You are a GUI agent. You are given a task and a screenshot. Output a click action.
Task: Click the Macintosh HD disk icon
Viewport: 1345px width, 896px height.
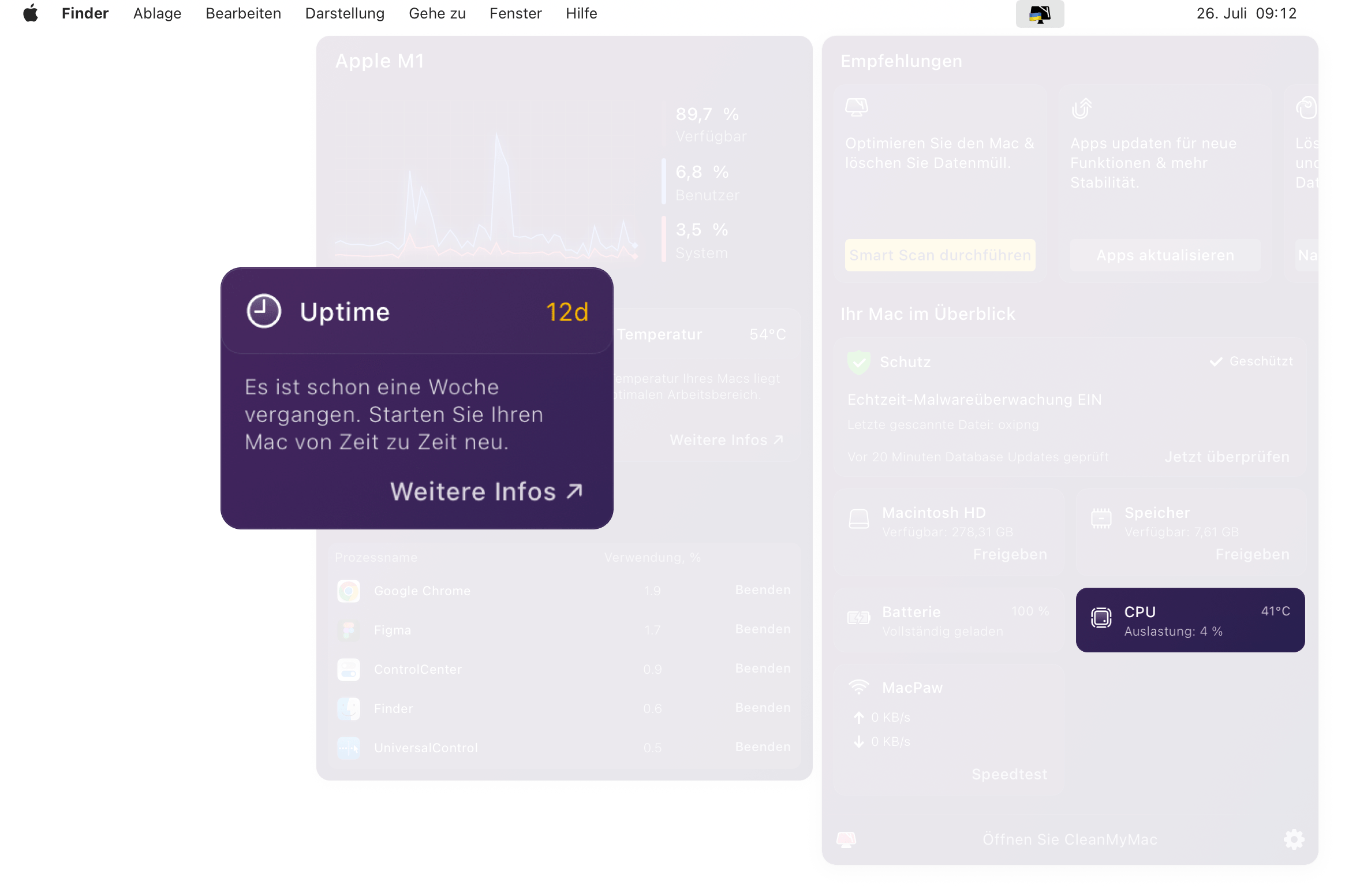click(859, 518)
